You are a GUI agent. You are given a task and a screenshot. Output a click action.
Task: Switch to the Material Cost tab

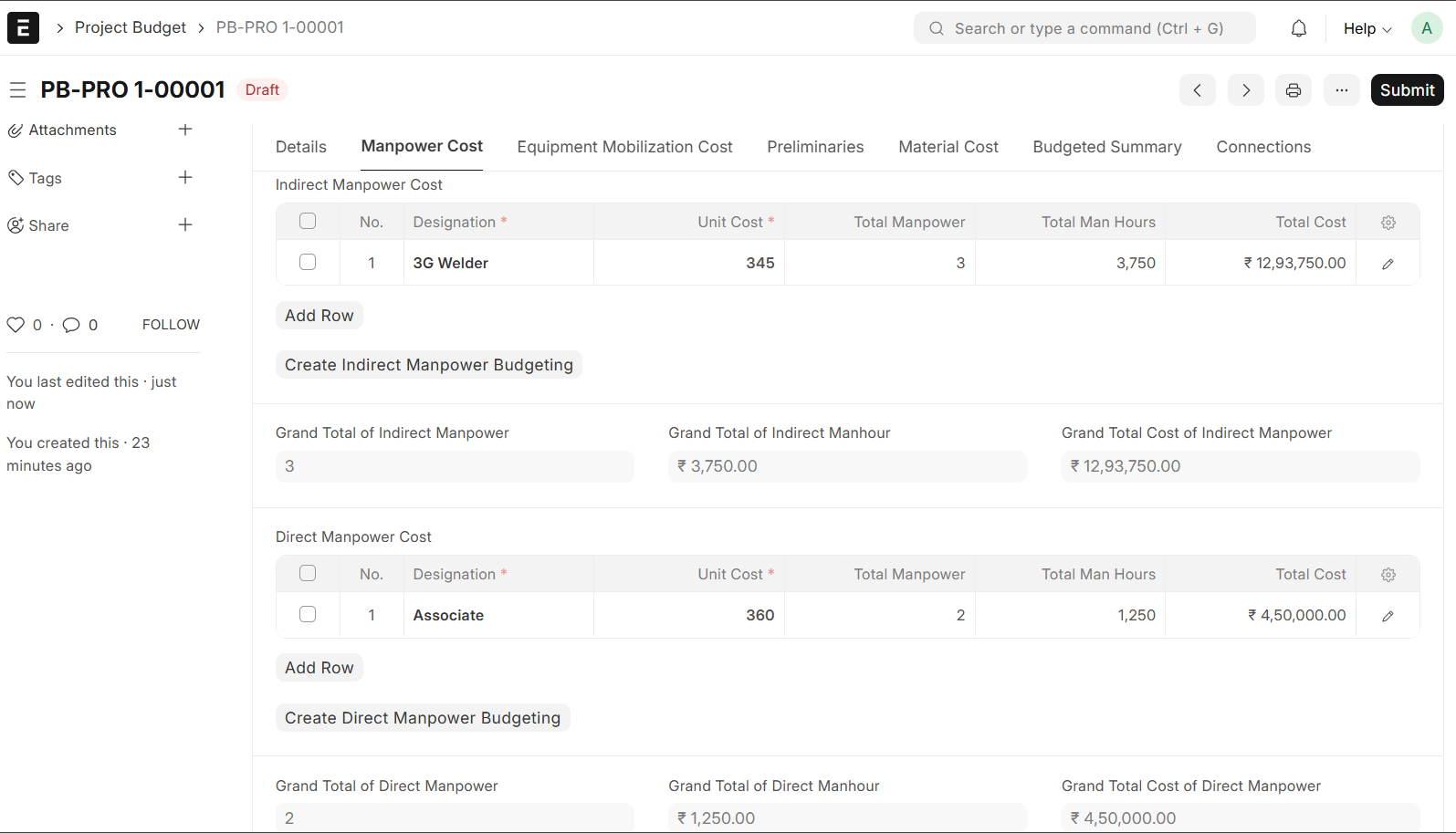pyautogui.click(x=948, y=147)
